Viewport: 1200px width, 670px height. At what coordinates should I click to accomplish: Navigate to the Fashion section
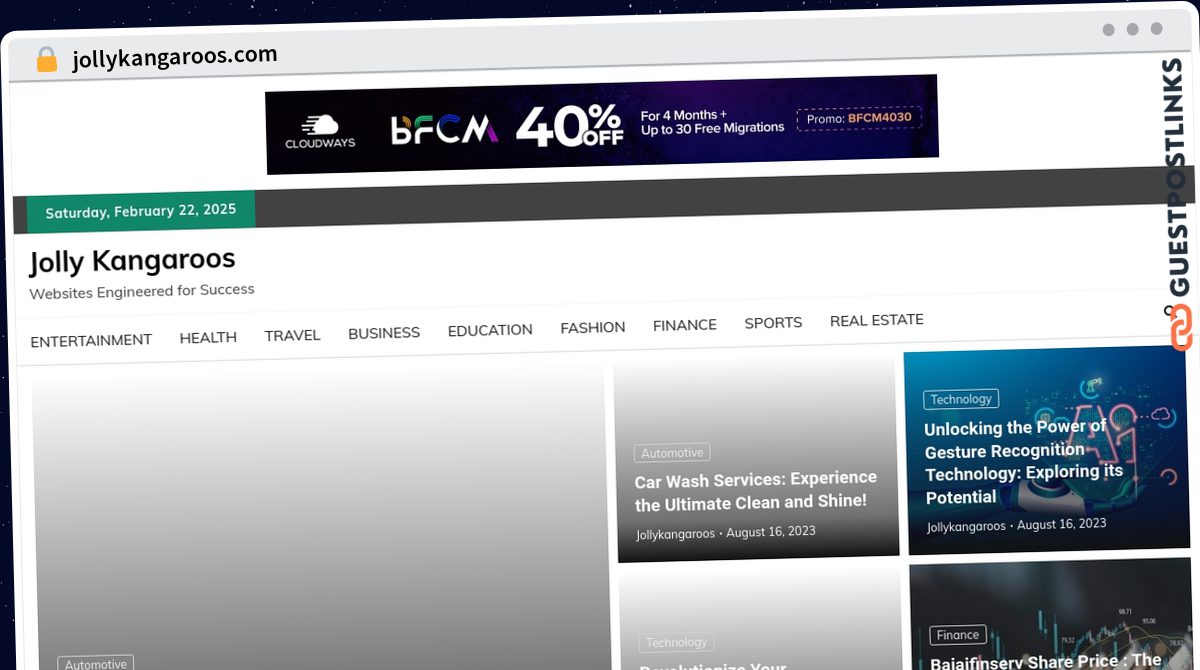coord(593,327)
